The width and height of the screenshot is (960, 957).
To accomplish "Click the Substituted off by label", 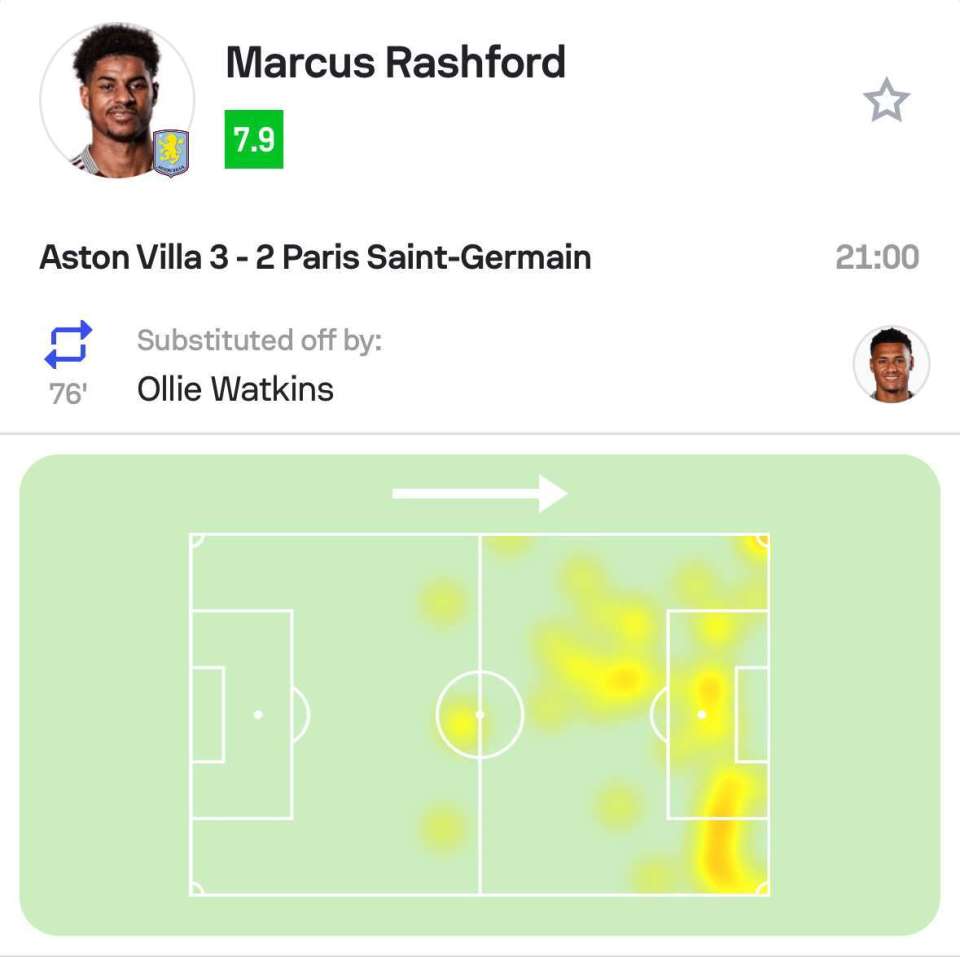I will (x=260, y=340).
